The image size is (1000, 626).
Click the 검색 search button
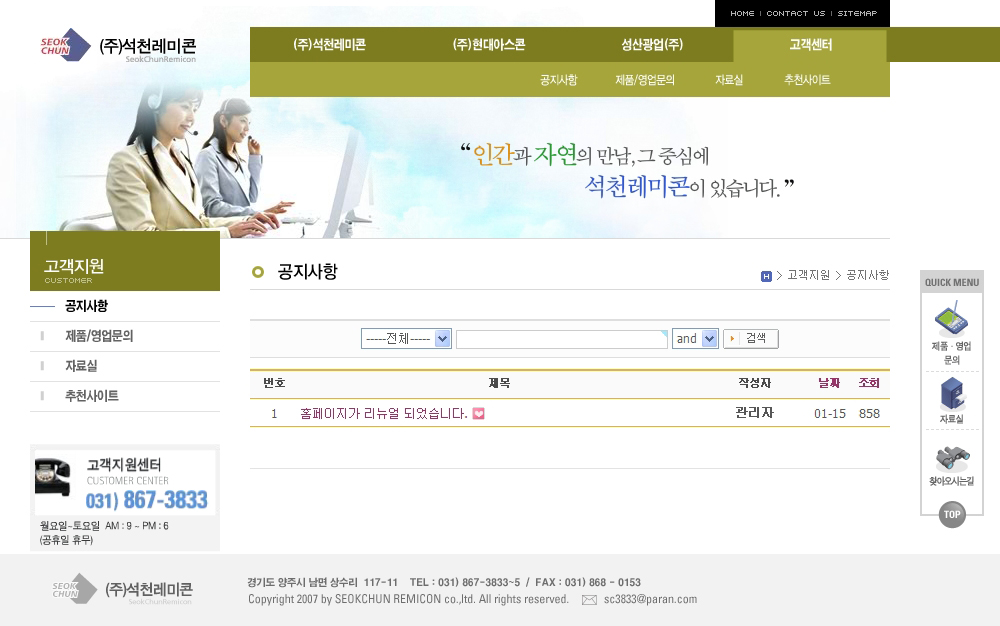point(750,339)
